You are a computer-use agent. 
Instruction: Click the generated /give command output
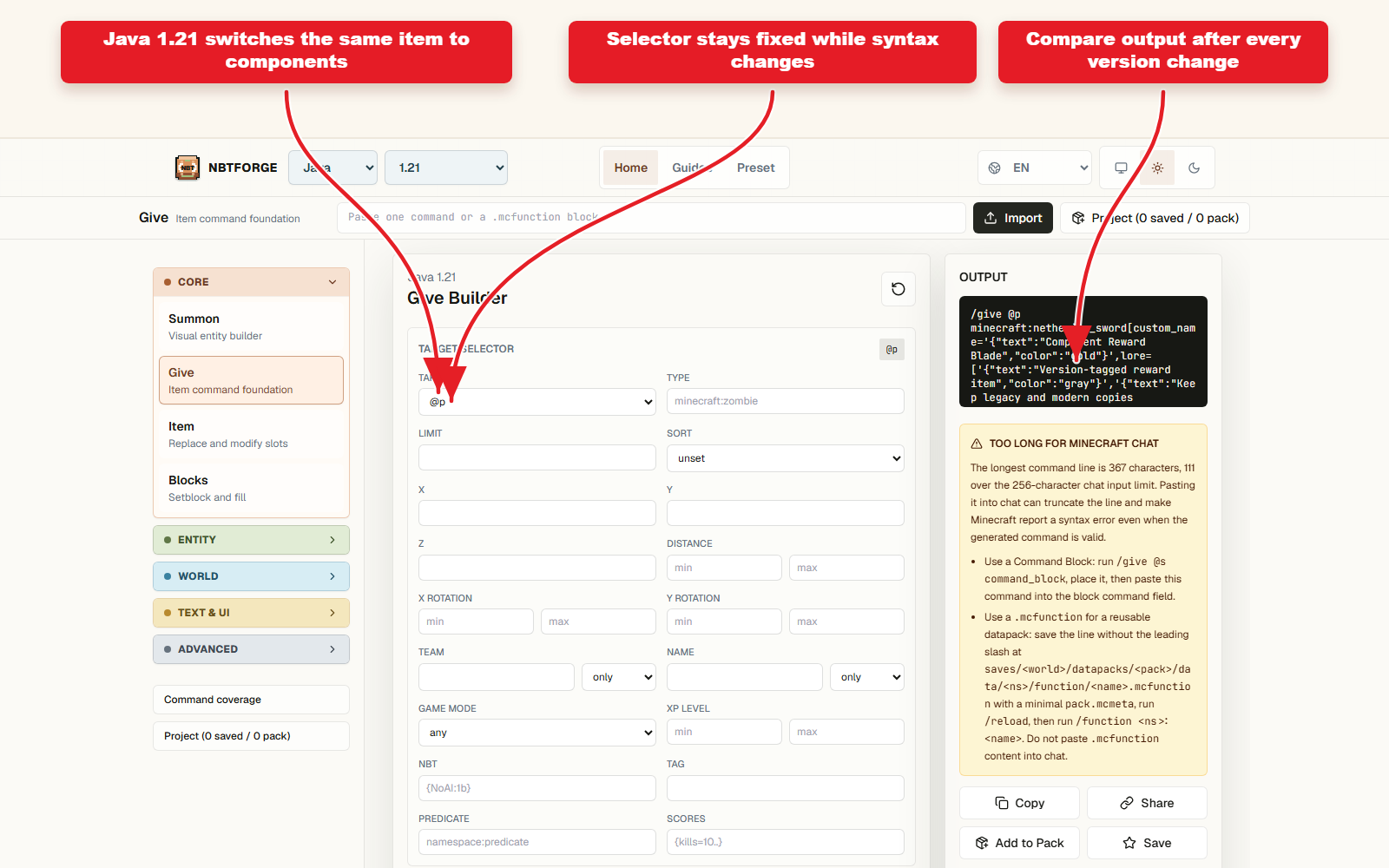[1083, 352]
